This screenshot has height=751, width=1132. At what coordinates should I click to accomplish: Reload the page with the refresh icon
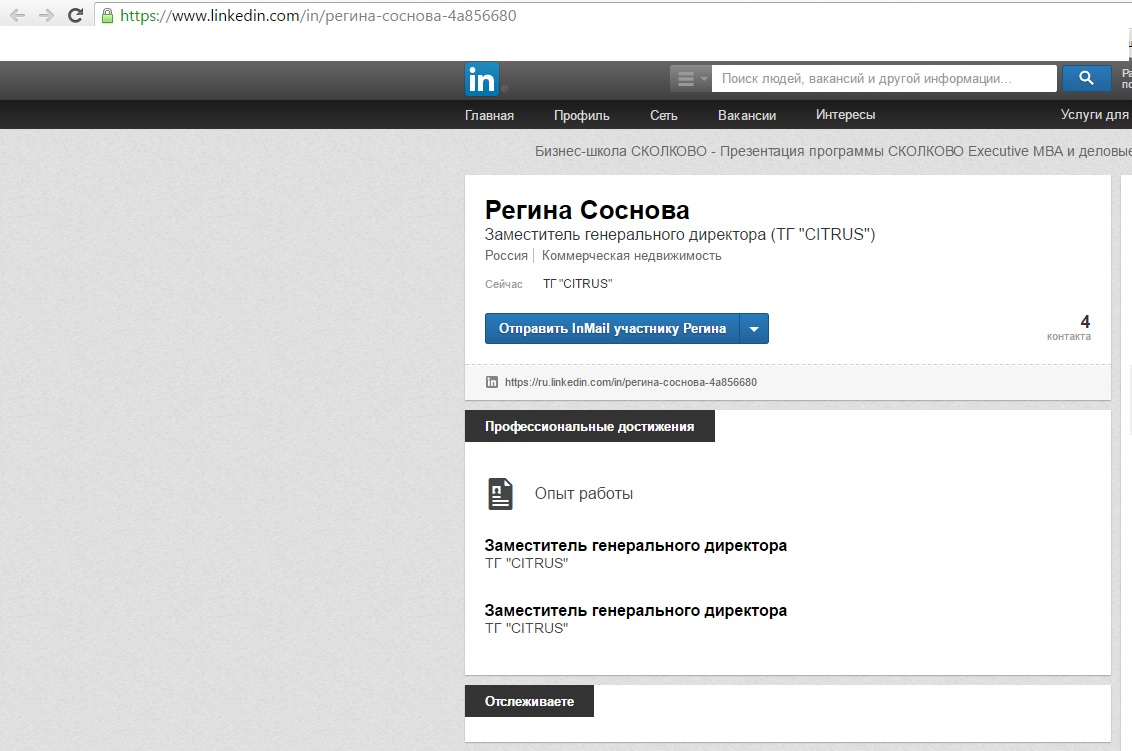coord(75,16)
